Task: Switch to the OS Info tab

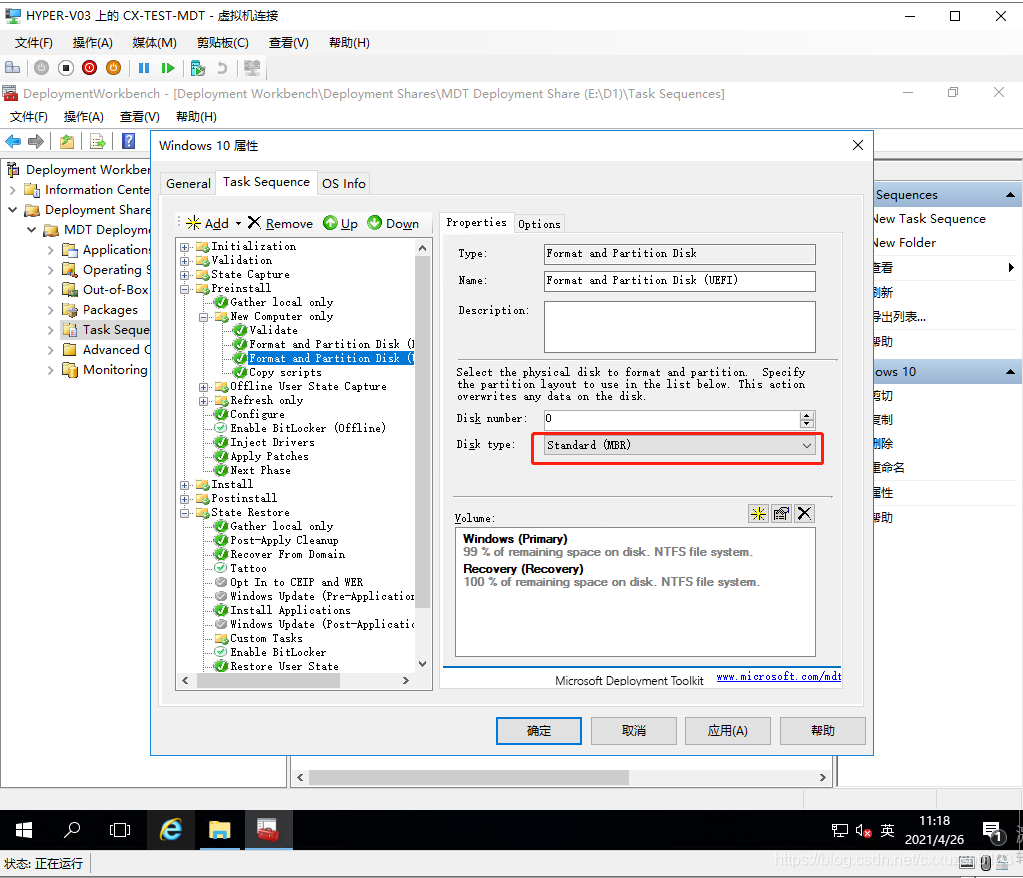Action: 344,183
